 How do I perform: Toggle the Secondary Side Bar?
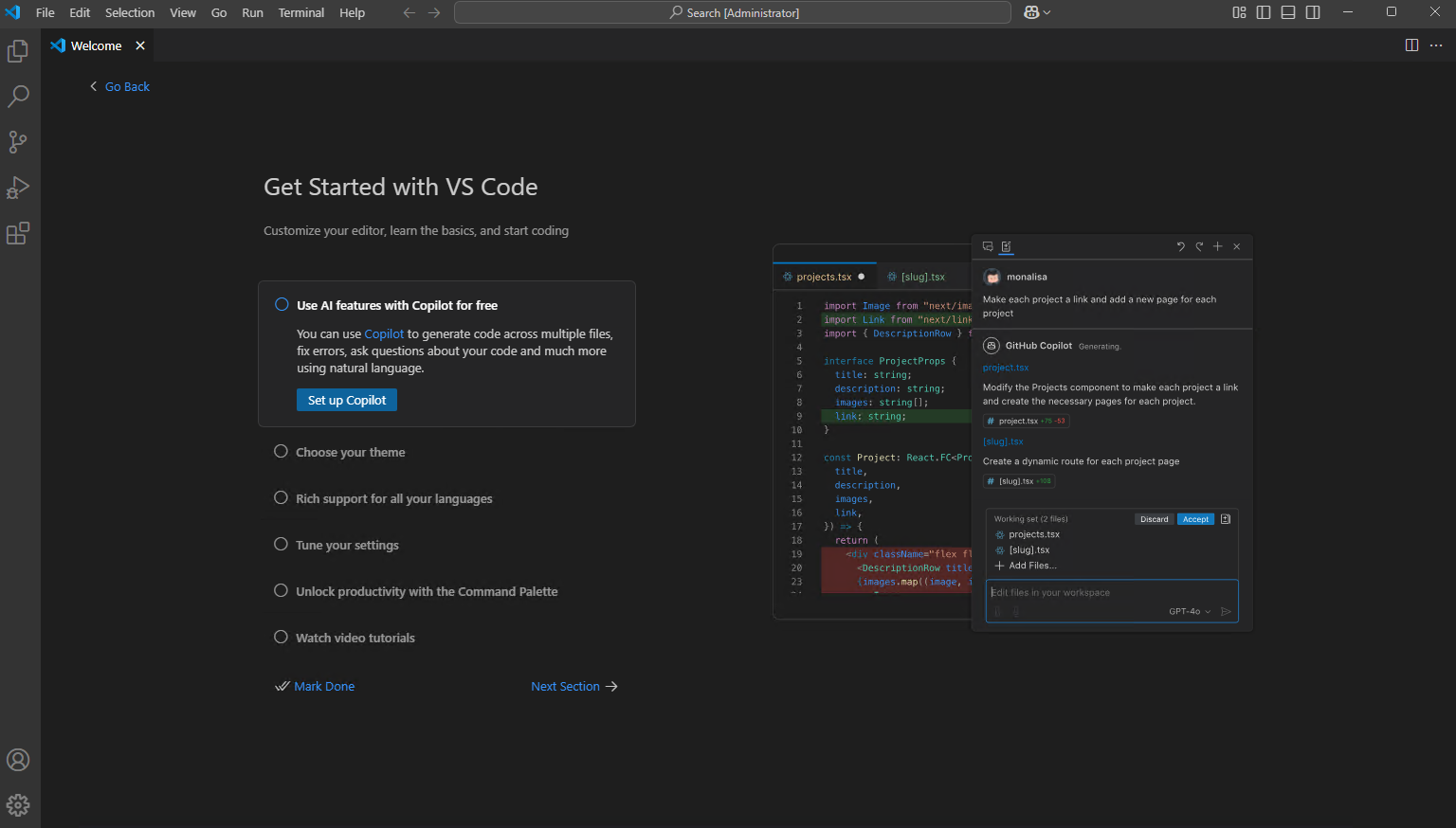tap(1313, 12)
